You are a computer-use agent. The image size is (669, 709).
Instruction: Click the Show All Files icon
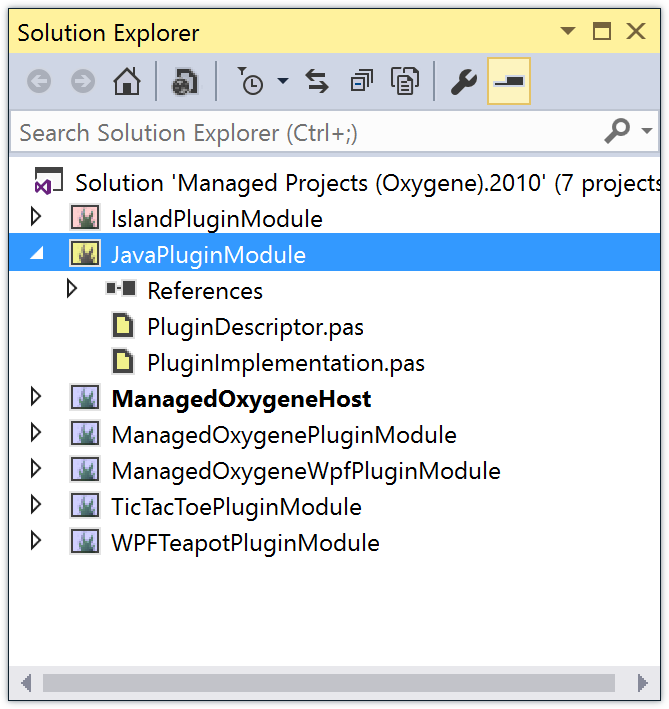(x=405, y=81)
